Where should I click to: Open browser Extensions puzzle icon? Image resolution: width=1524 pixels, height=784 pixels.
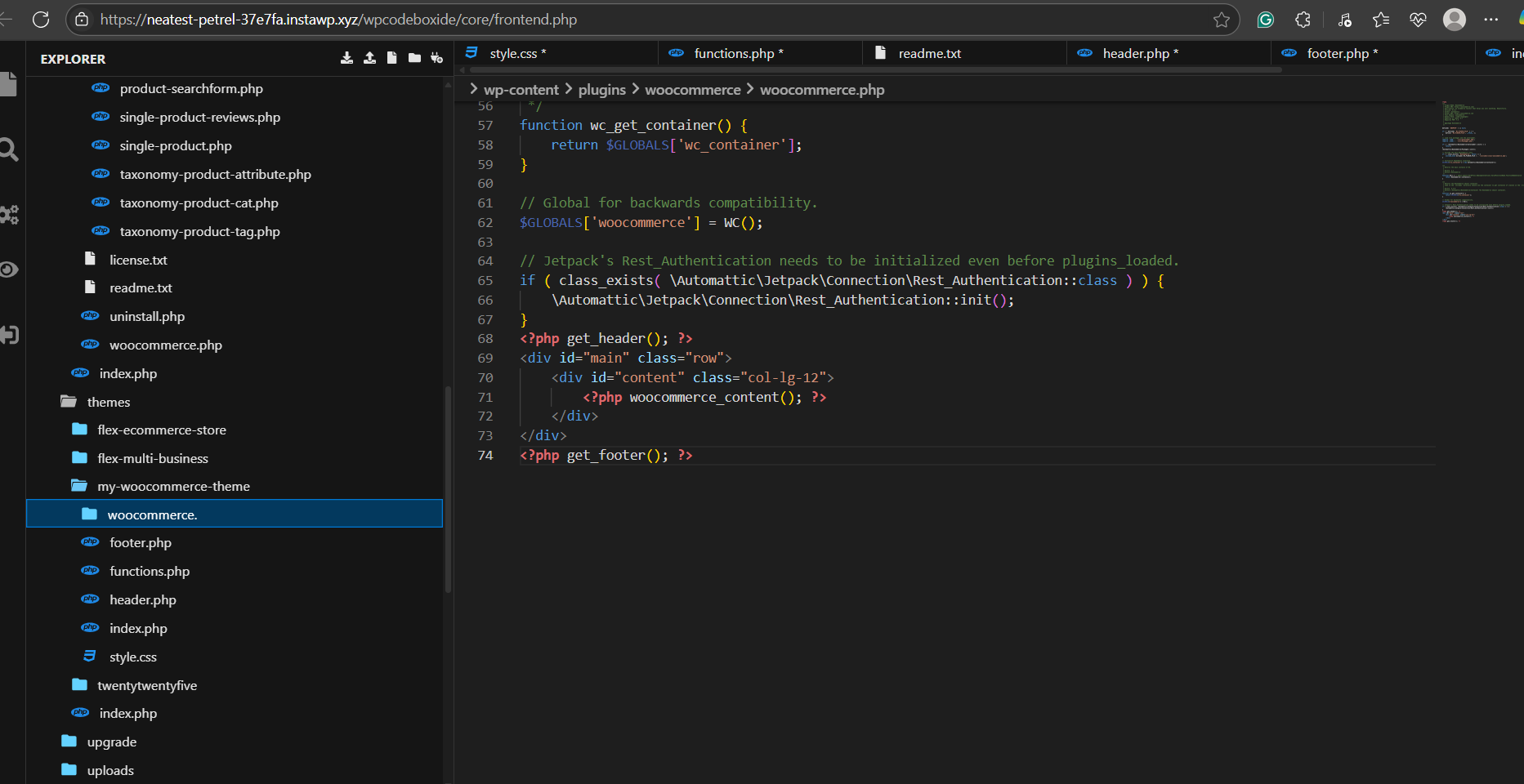(1303, 20)
